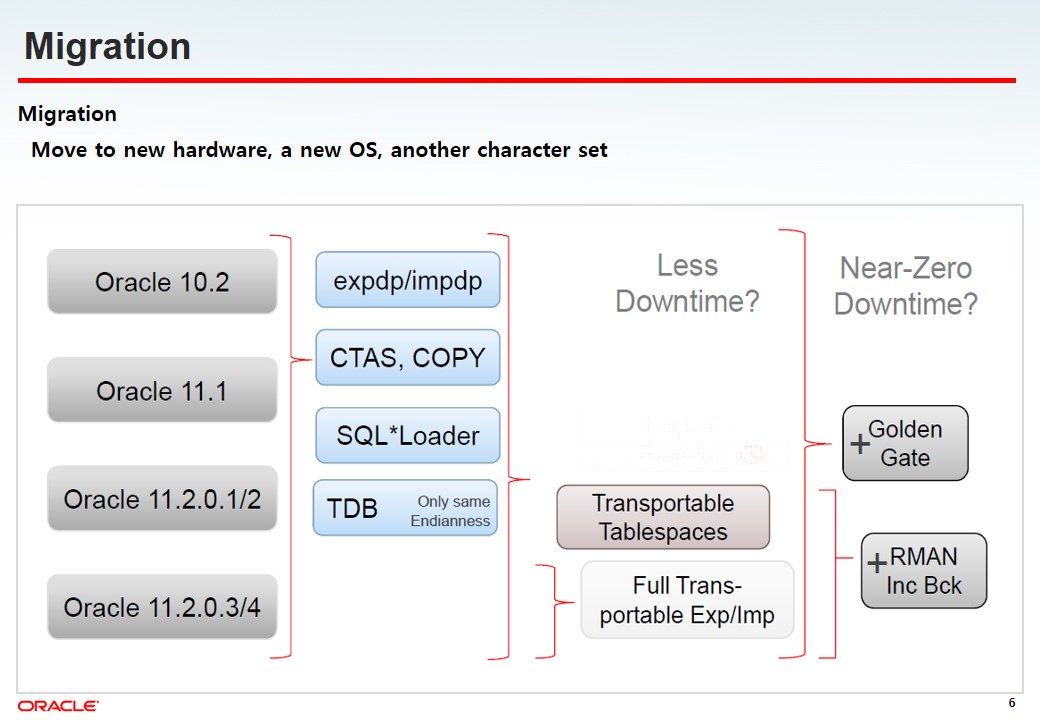Click the expdp/impdp method box
This screenshot has height=720, width=1040.
[x=408, y=280]
